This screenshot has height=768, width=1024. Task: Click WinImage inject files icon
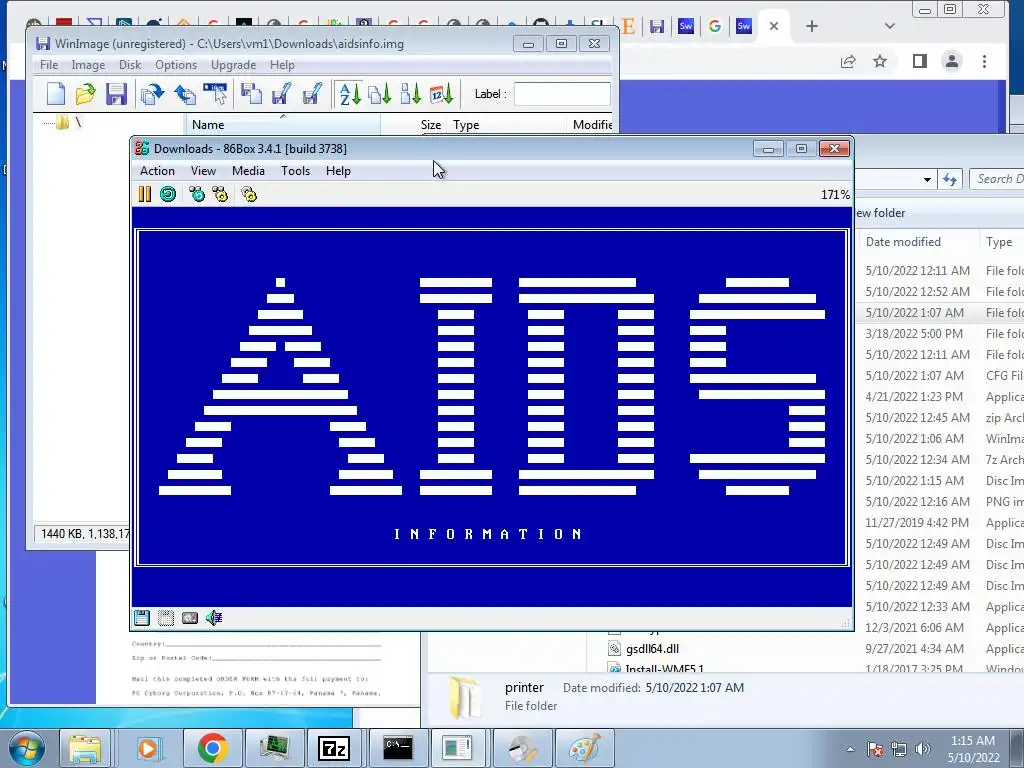(251, 94)
